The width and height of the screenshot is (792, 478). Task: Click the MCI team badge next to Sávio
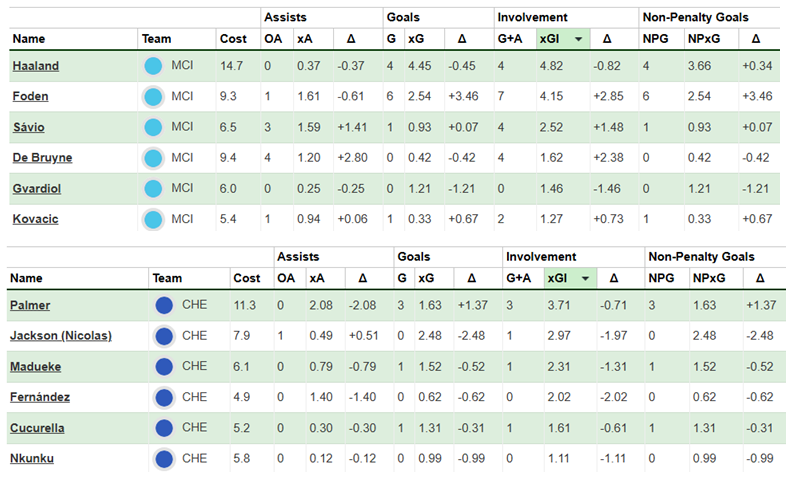(x=153, y=128)
